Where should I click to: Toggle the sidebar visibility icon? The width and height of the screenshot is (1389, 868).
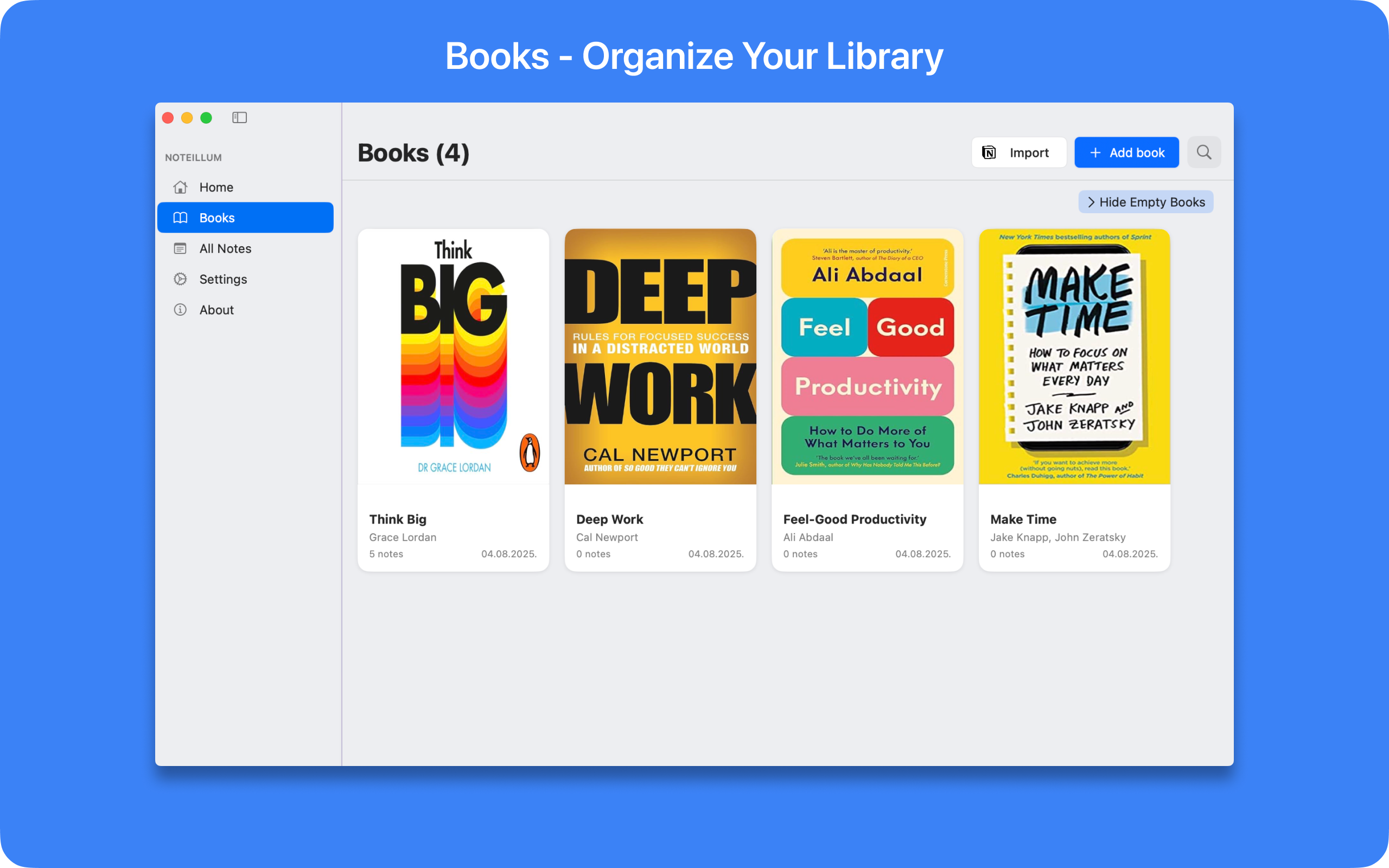[239, 118]
